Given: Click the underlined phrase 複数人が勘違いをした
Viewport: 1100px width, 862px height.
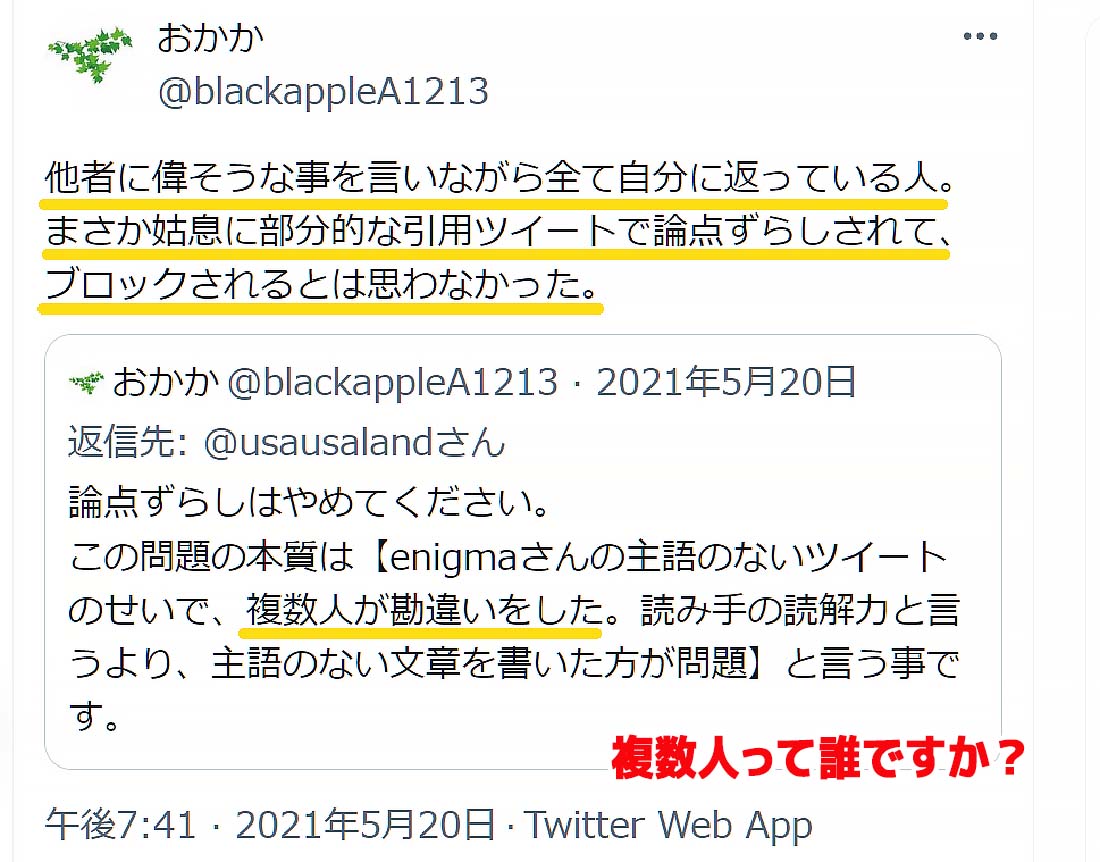Looking at the screenshot, I should point(424,610).
